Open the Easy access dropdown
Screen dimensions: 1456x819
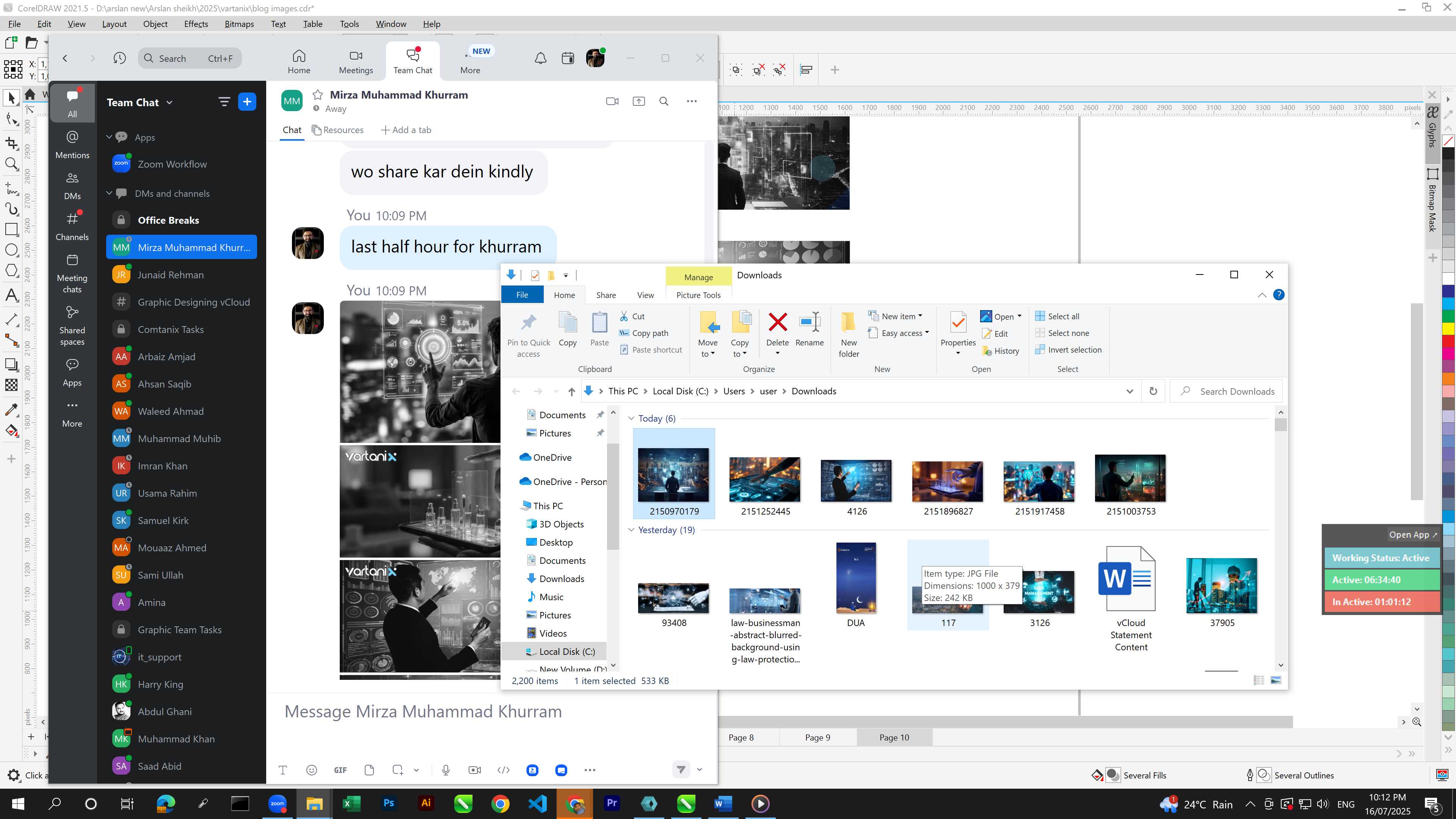899,333
